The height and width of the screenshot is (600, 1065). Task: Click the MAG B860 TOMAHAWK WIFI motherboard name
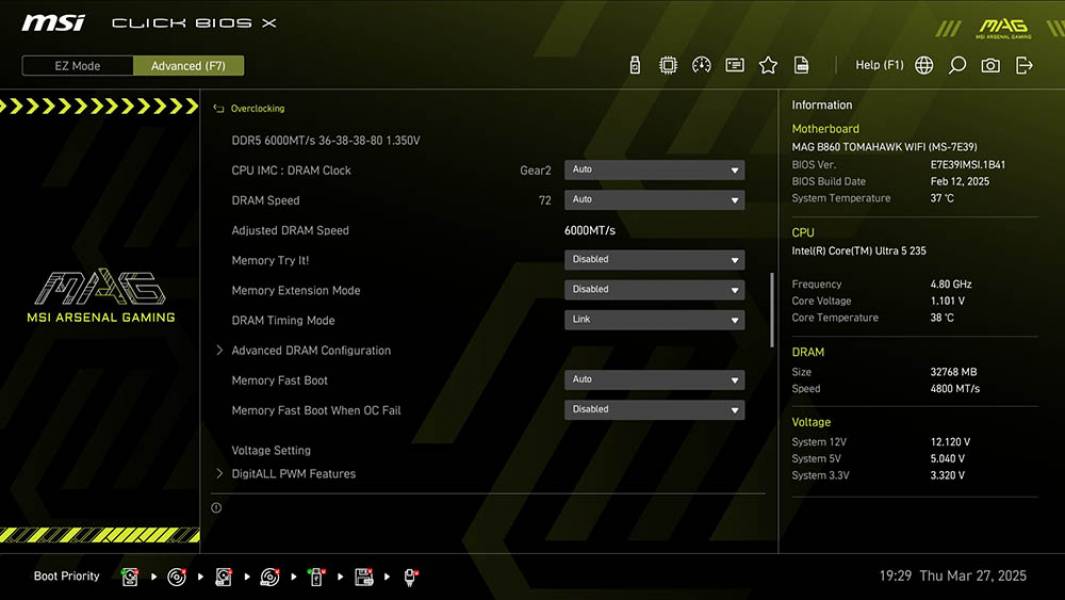[x=884, y=147]
